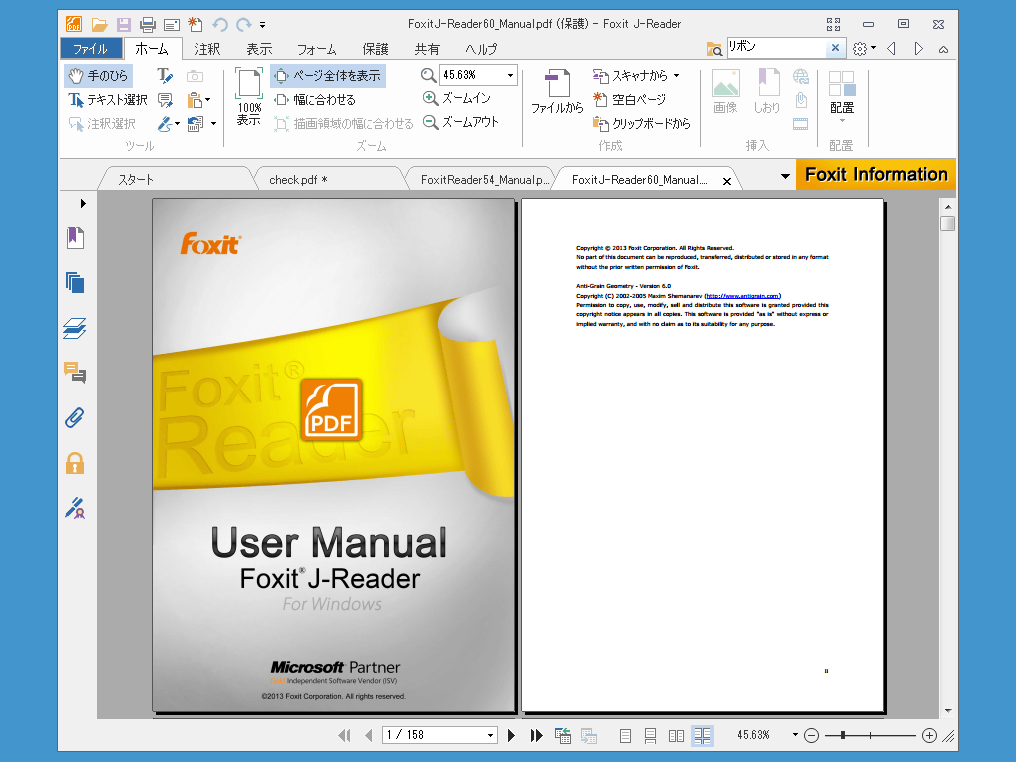This screenshot has width=1016, height=762.
Task: Switch to the Comment (注釈) ribbon tab
Action: [x=207, y=49]
